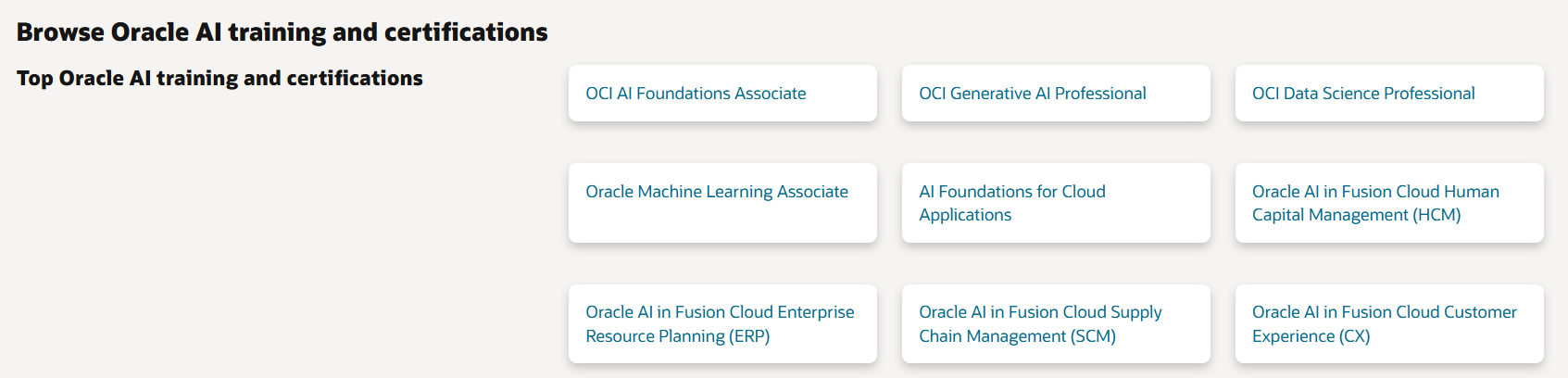Open the OCI AI Foundations Associate link
The width and height of the screenshot is (1568, 378).
point(696,94)
